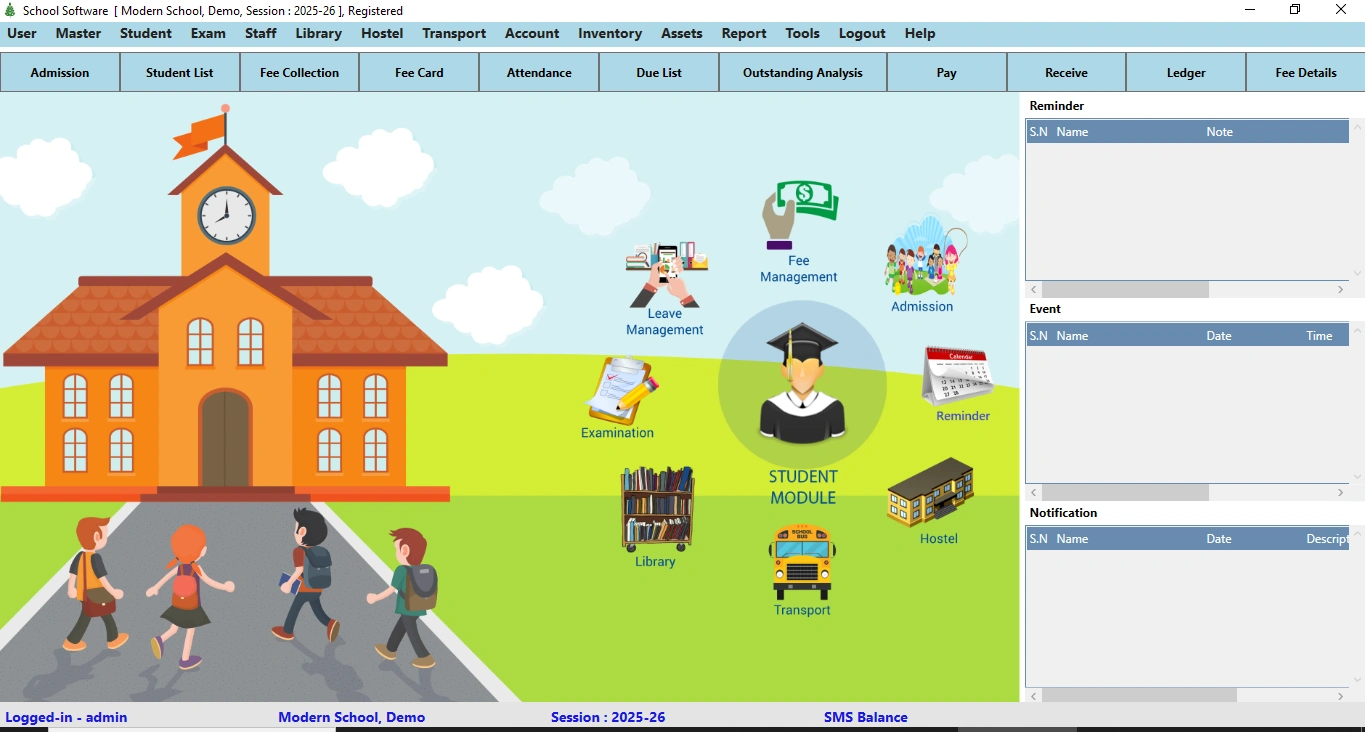The height and width of the screenshot is (732, 1365).
Task: Click the Date column header in Event
Action: pyautogui.click(x=1218, y=336)
